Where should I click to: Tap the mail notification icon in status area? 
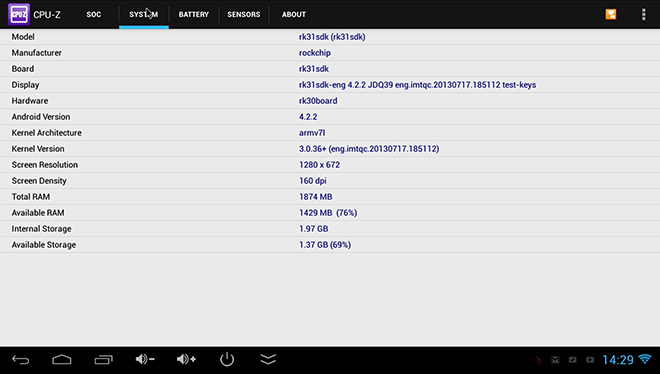pos(555,360)
